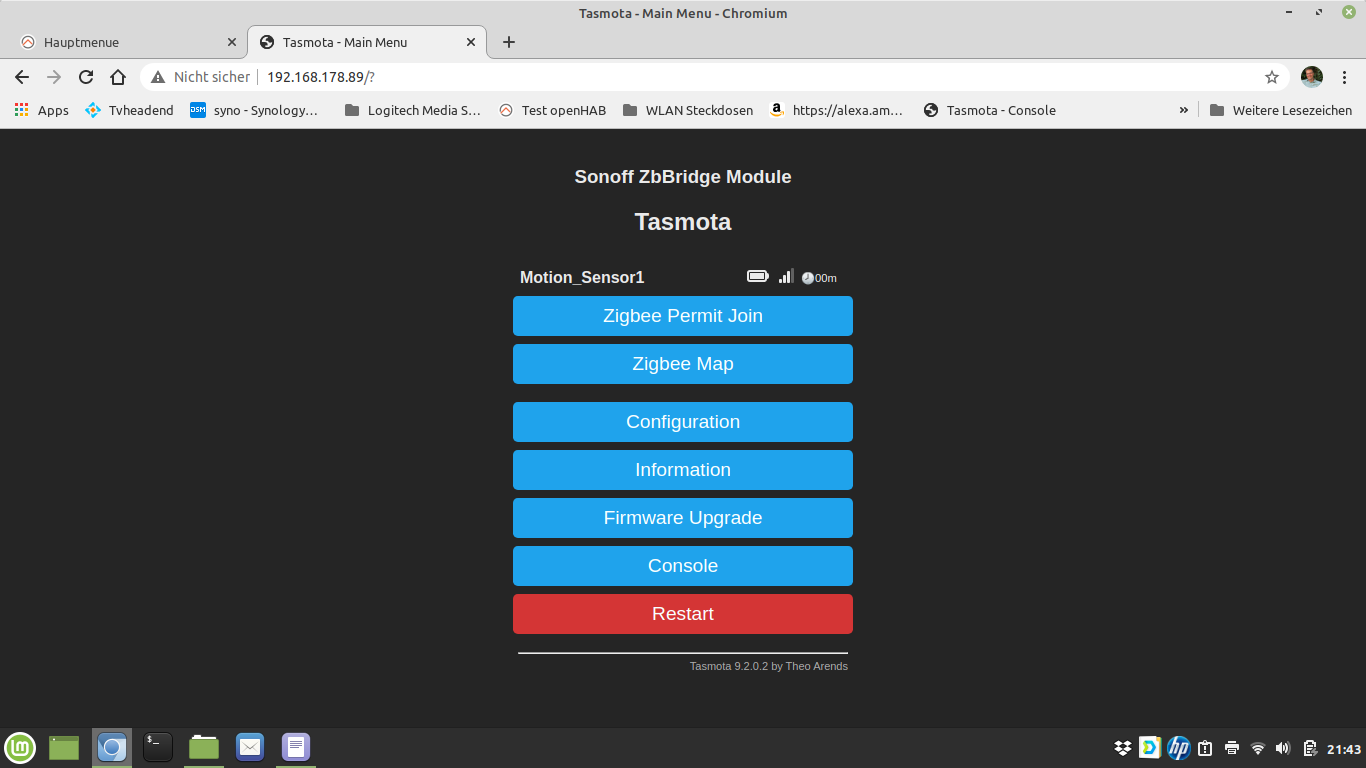Open the Wi-Fi network tray icon
Image resolution: width=1366 pixels, height=768 pixels.
pyautogui.click(x=1258, y=748)
